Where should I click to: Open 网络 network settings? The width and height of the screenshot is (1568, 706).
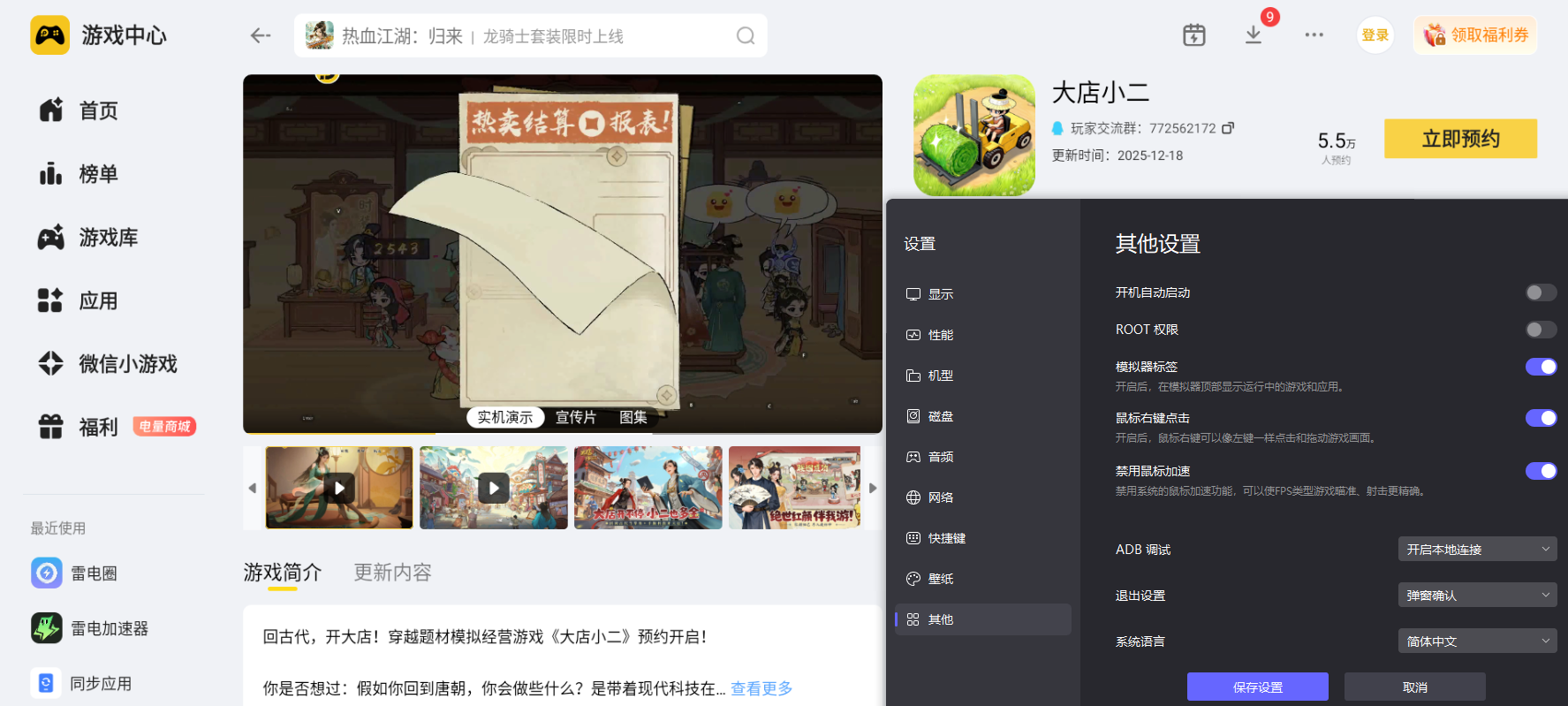[983, 497]
